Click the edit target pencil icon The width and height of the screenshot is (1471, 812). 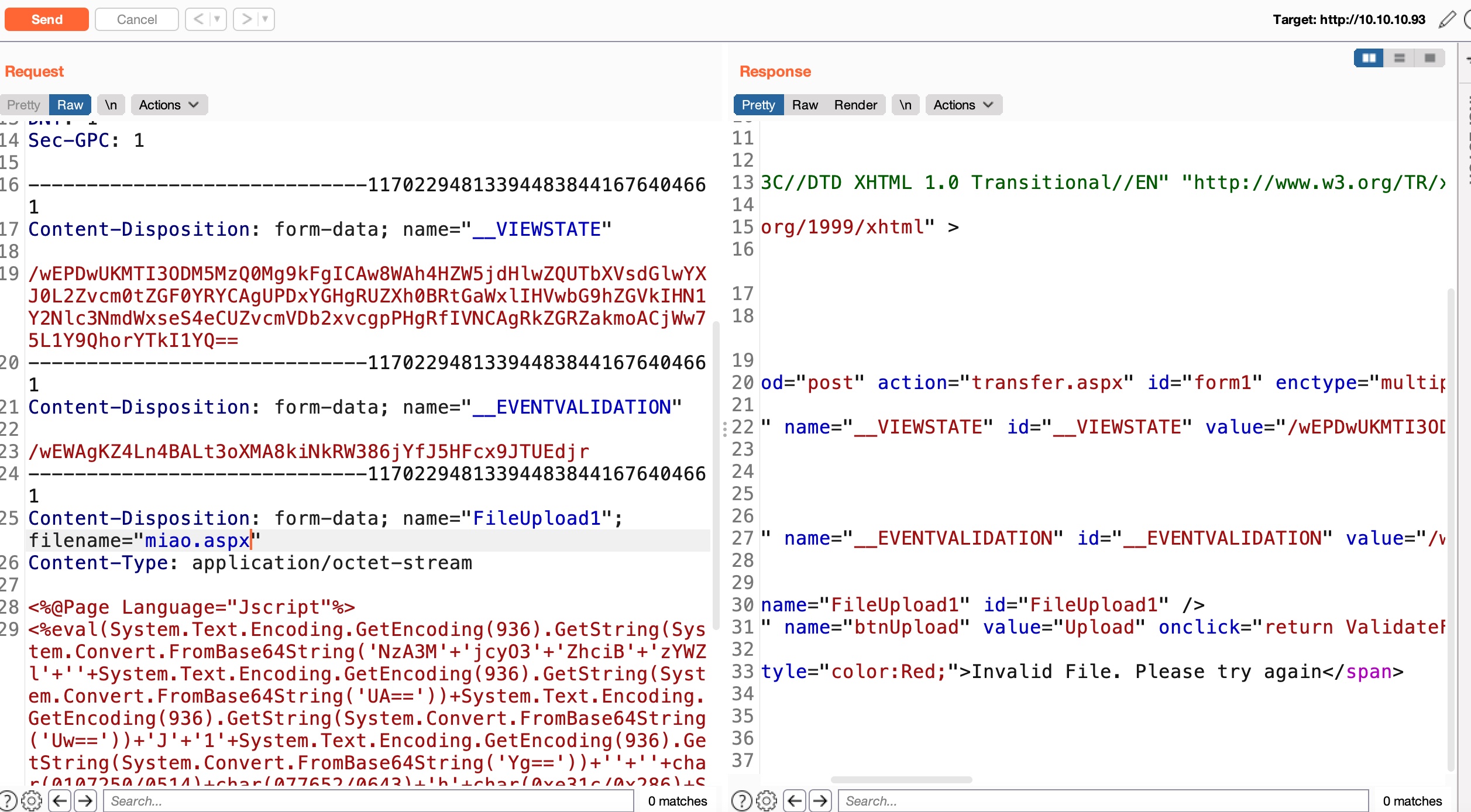point(1447,19)
